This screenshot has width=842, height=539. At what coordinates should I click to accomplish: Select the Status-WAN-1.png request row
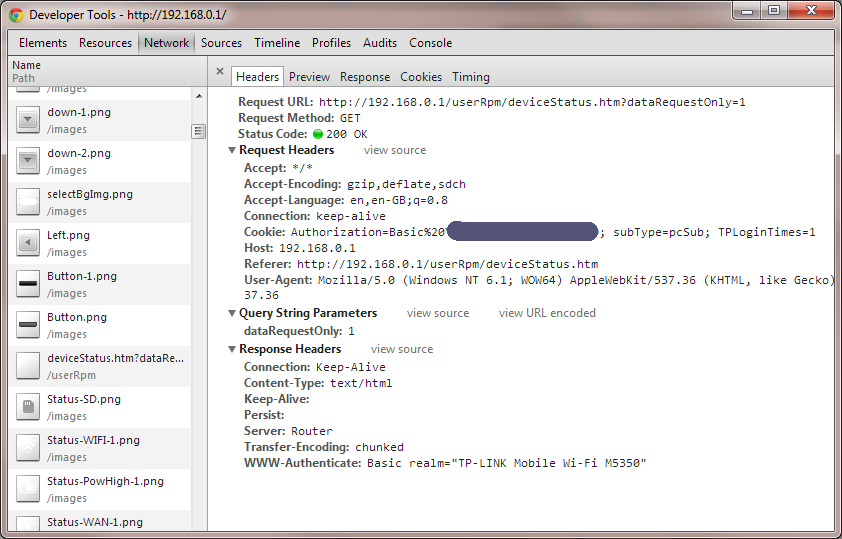click(100, 521)
